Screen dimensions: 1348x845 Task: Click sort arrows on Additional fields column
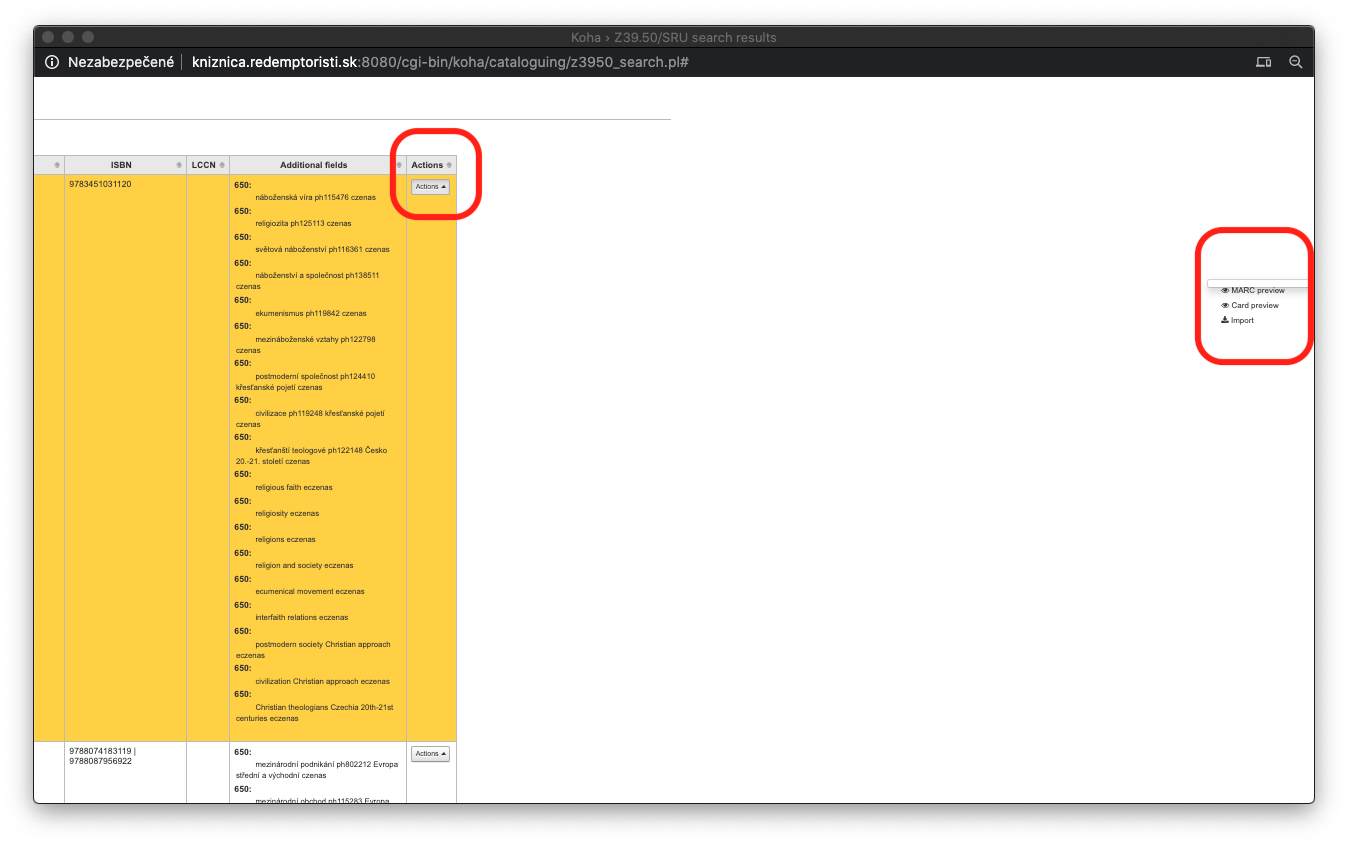pyautogui.click(x=399, y=165)
